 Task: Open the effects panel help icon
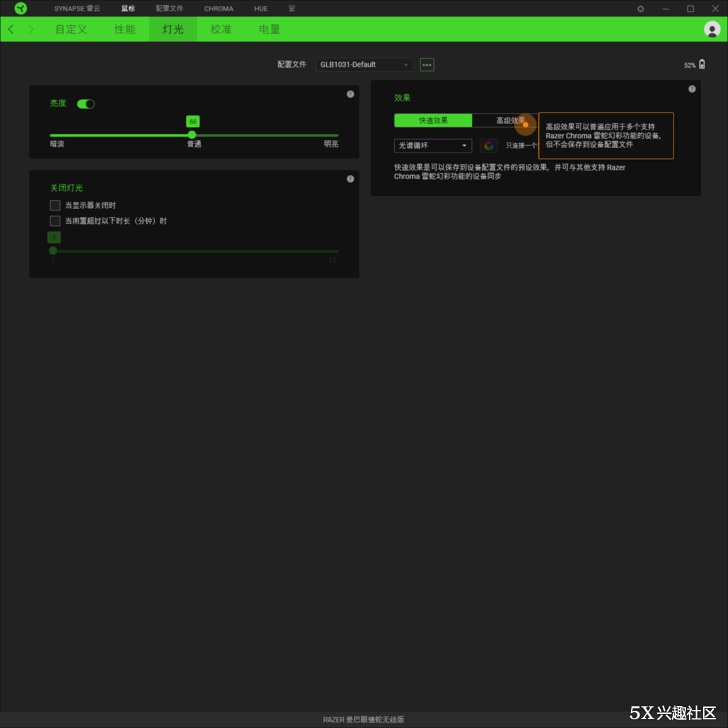pyautogui.click(x=692, y=89)
